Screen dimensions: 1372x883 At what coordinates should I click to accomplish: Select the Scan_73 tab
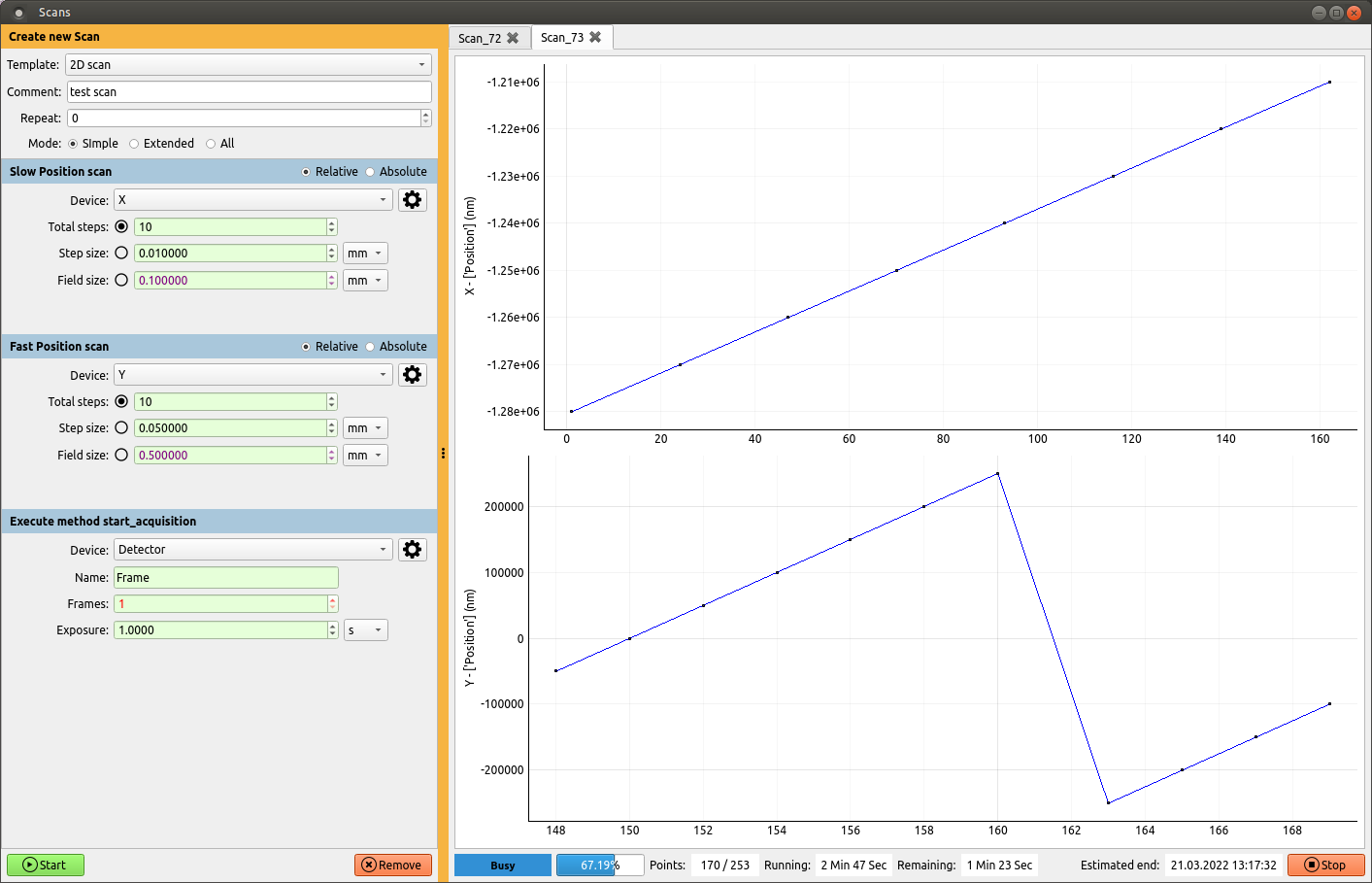pyautogui.click(x=562, y=37)
